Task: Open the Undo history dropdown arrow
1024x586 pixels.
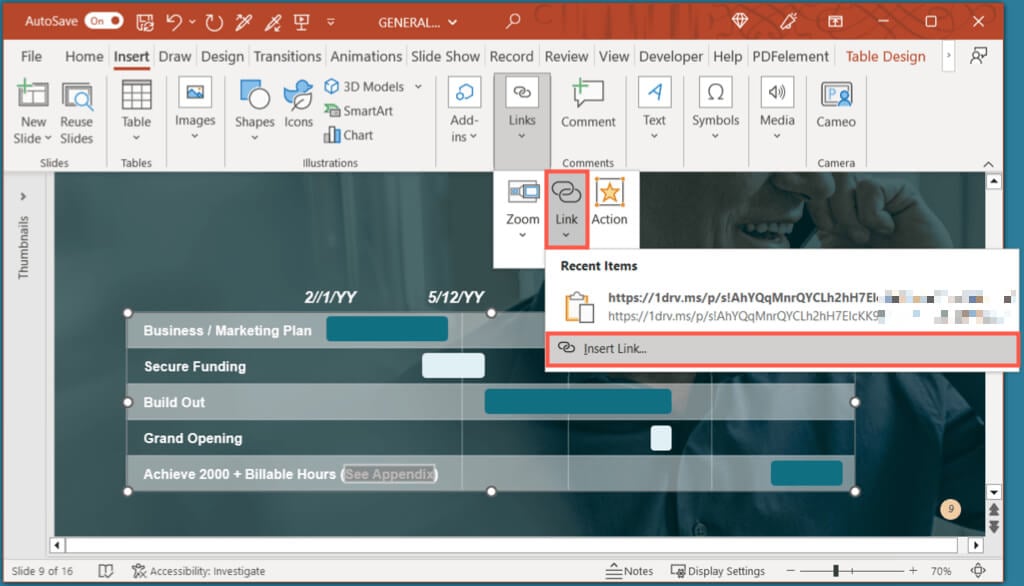Action: [x=192, y=22]
